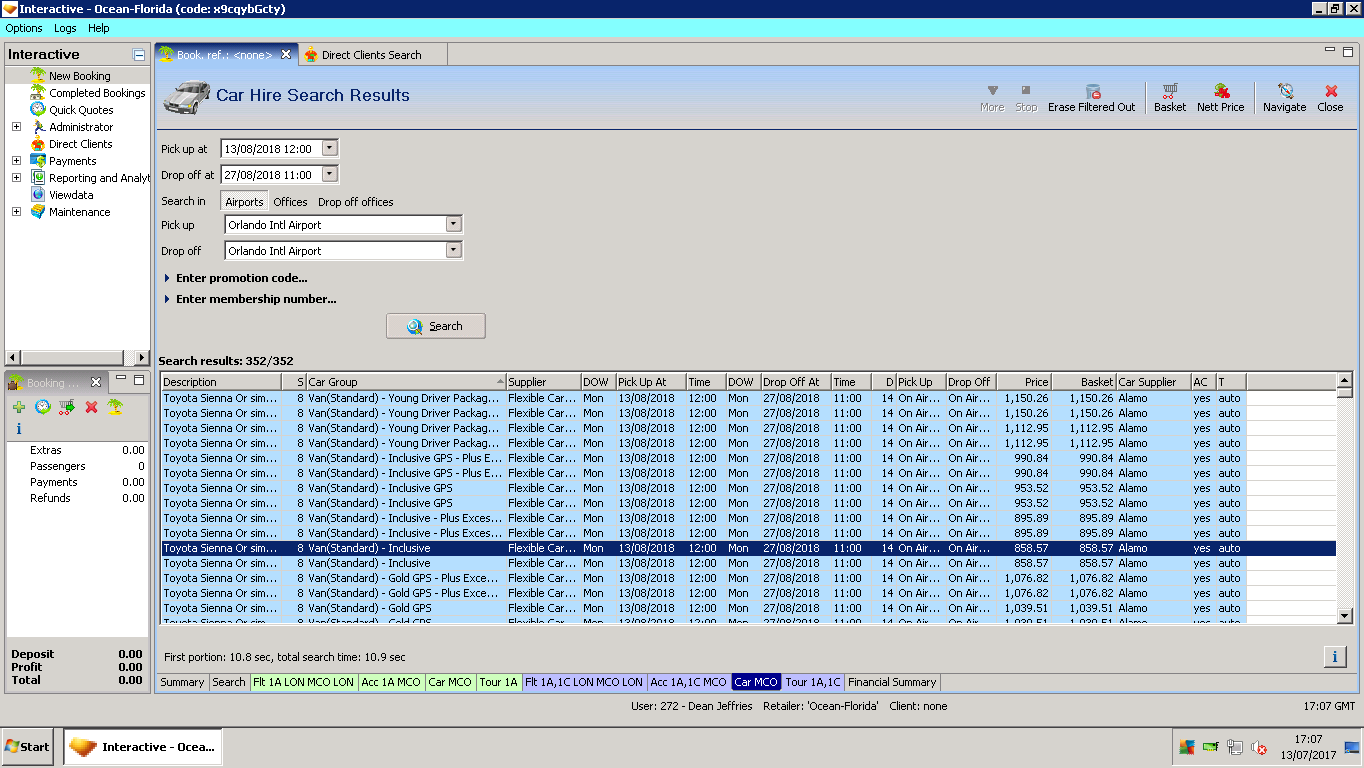Viewport: 1364px width, 768px height.
Task: Select Drop off offices search option
Action: click(x=355, y=202)
